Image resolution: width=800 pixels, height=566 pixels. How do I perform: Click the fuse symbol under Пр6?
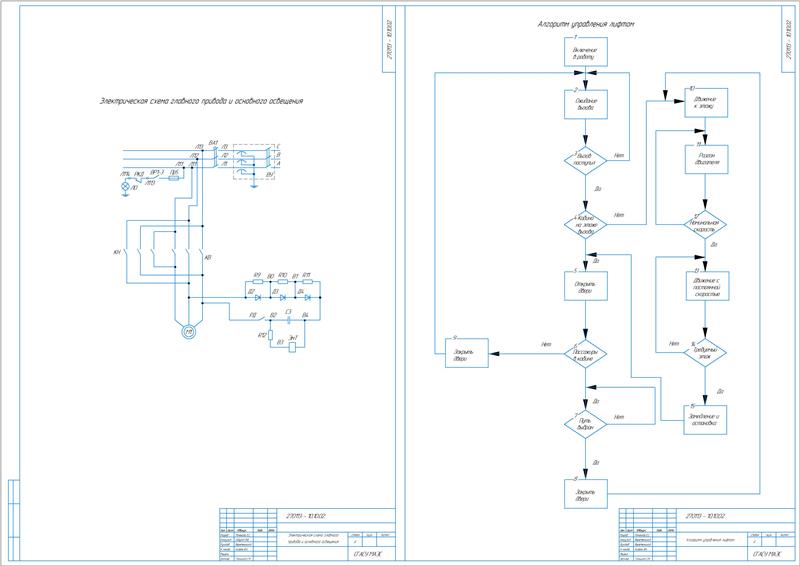point(174,179)
